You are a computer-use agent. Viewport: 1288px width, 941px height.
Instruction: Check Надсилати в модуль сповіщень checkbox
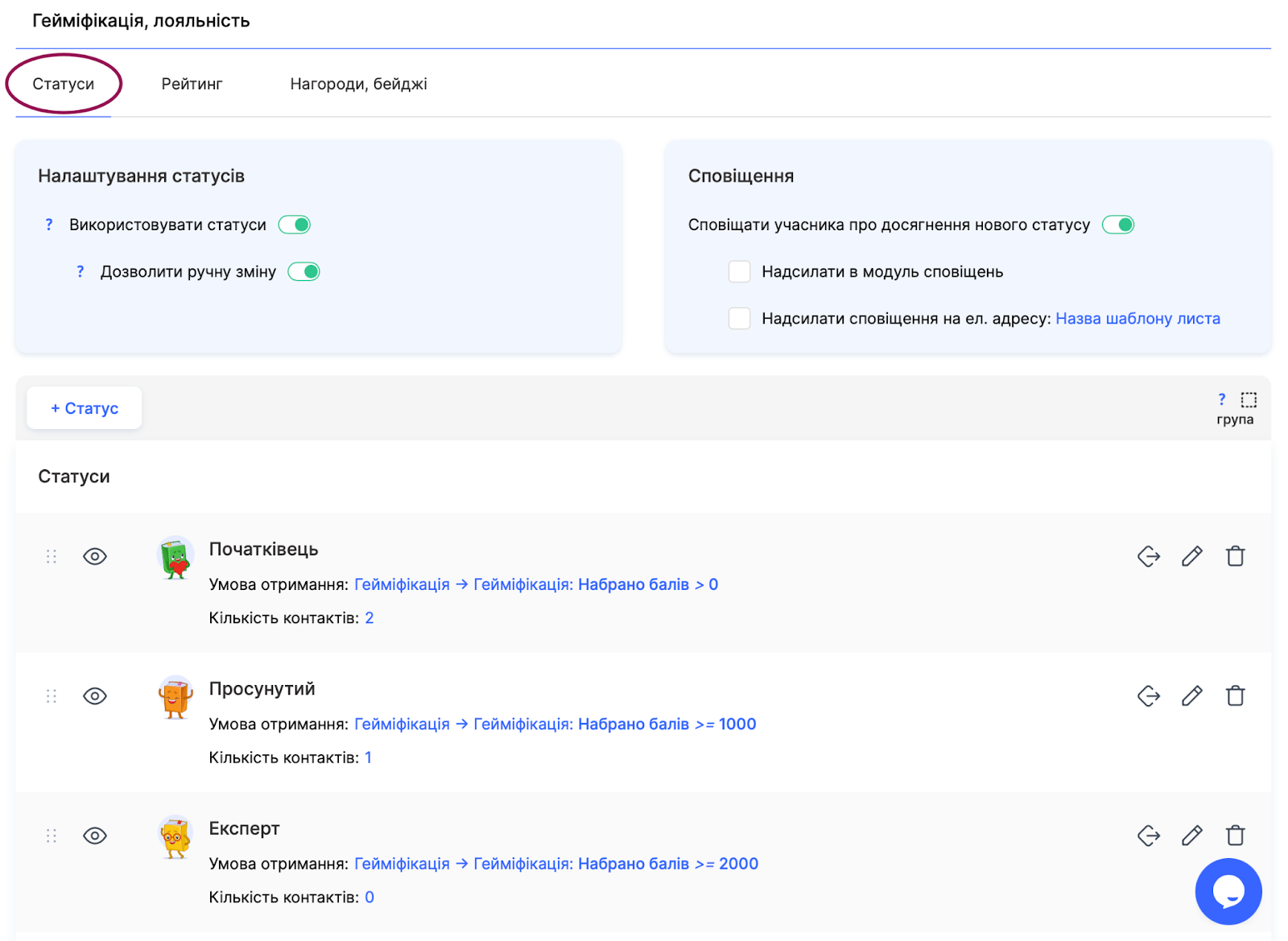coord(739,272)
